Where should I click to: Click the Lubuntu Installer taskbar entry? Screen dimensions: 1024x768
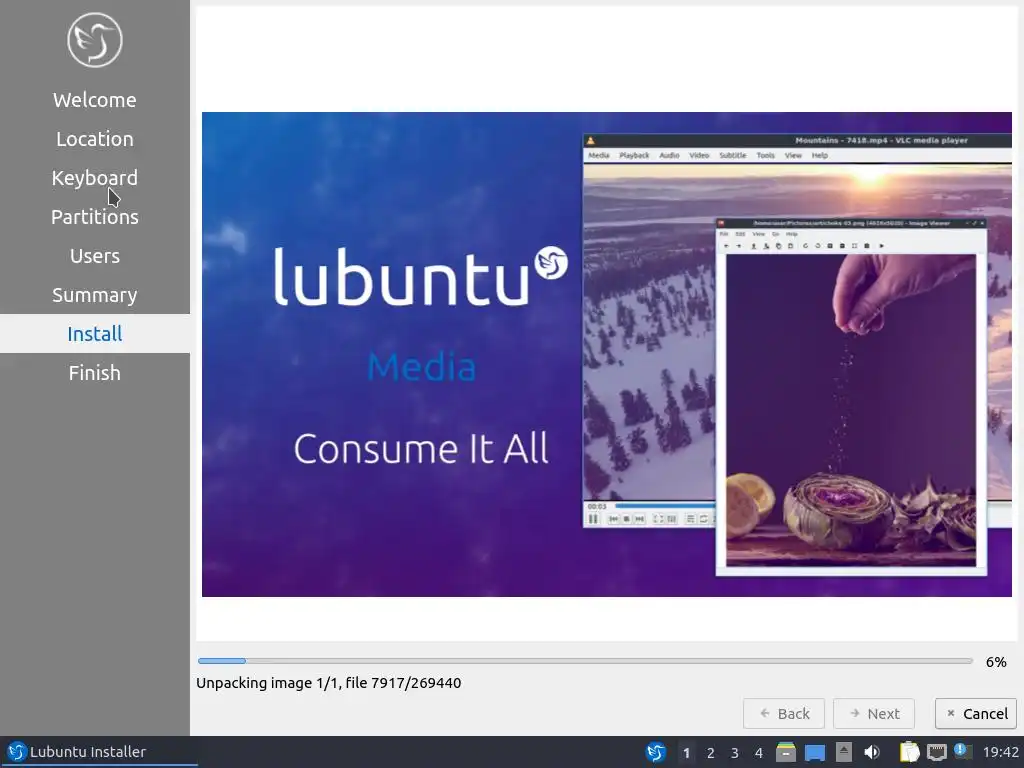click(x=99, y=752)
